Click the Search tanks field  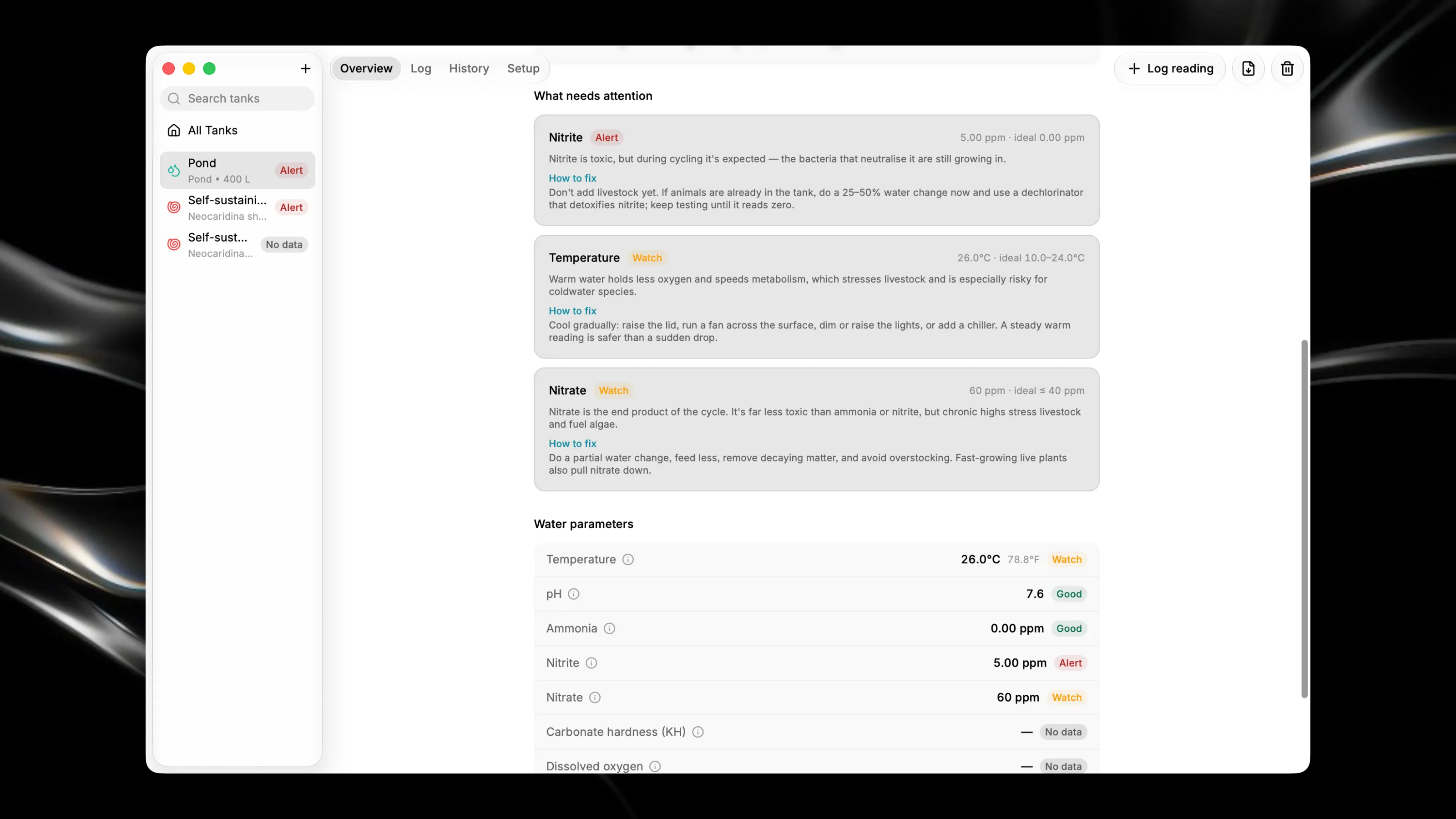(238, 98)
